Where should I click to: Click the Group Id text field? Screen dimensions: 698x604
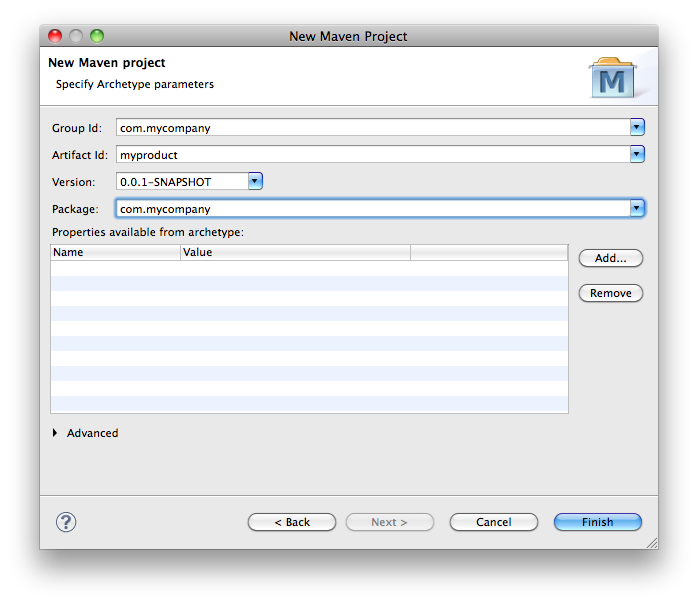(x=373, y=128)
